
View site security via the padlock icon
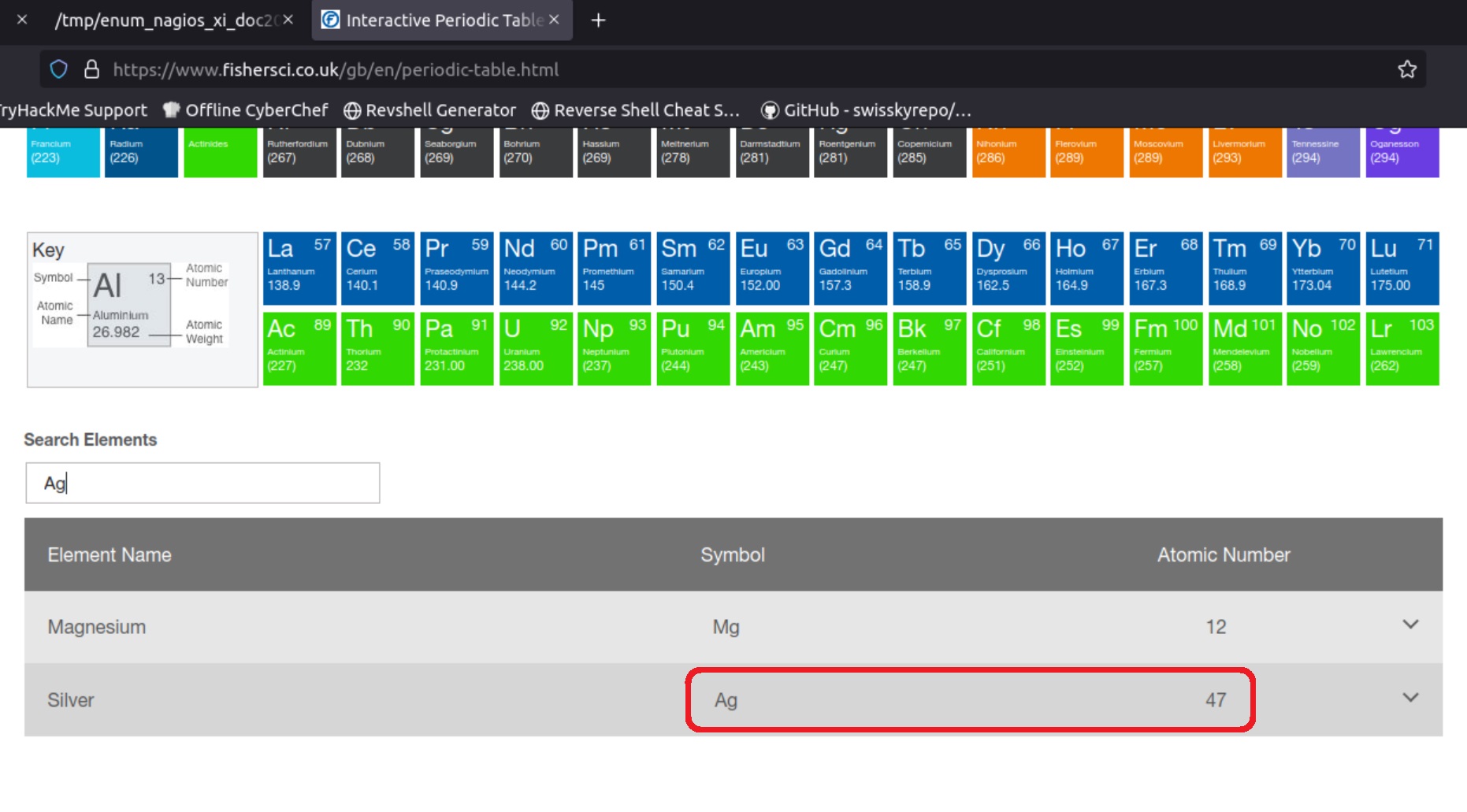coord(91,69)
